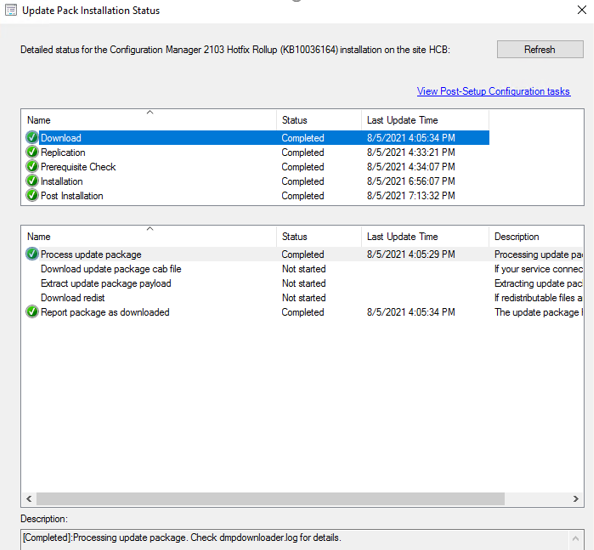Click description text mentioning dmpdownloader.log

click(182, 538)
